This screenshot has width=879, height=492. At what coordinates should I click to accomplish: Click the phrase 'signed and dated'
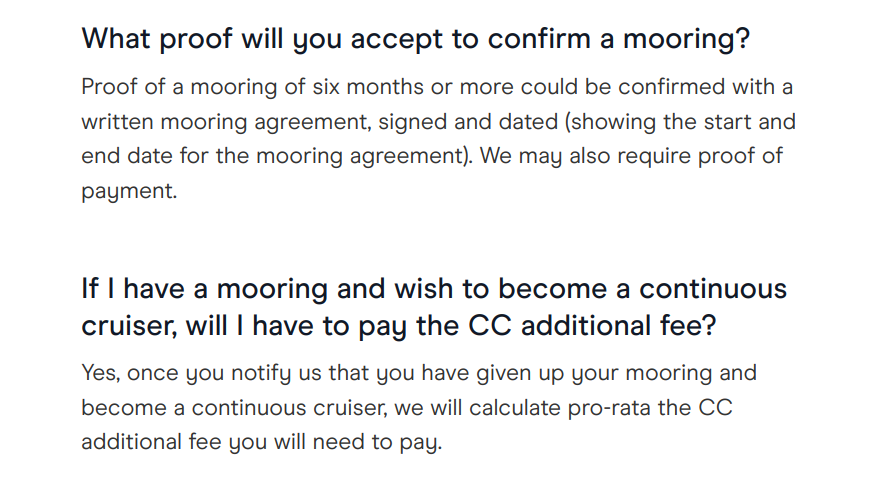click(468, 122)
